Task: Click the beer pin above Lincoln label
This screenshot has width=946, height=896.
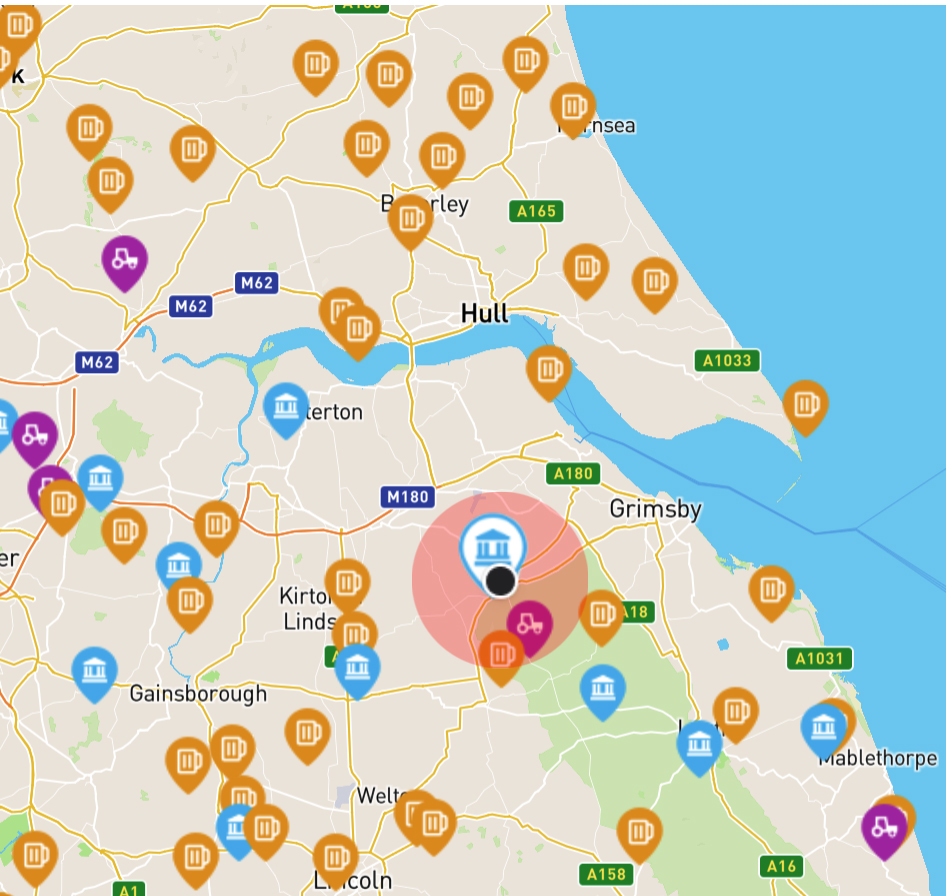Action: 336,858
